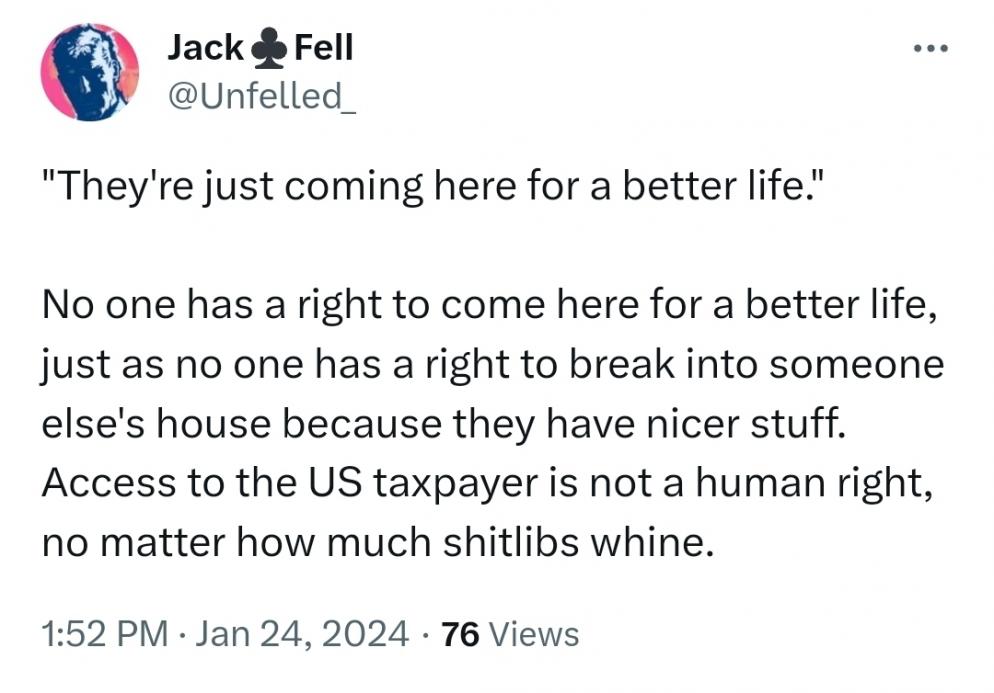Click the "Views" label

534,635
